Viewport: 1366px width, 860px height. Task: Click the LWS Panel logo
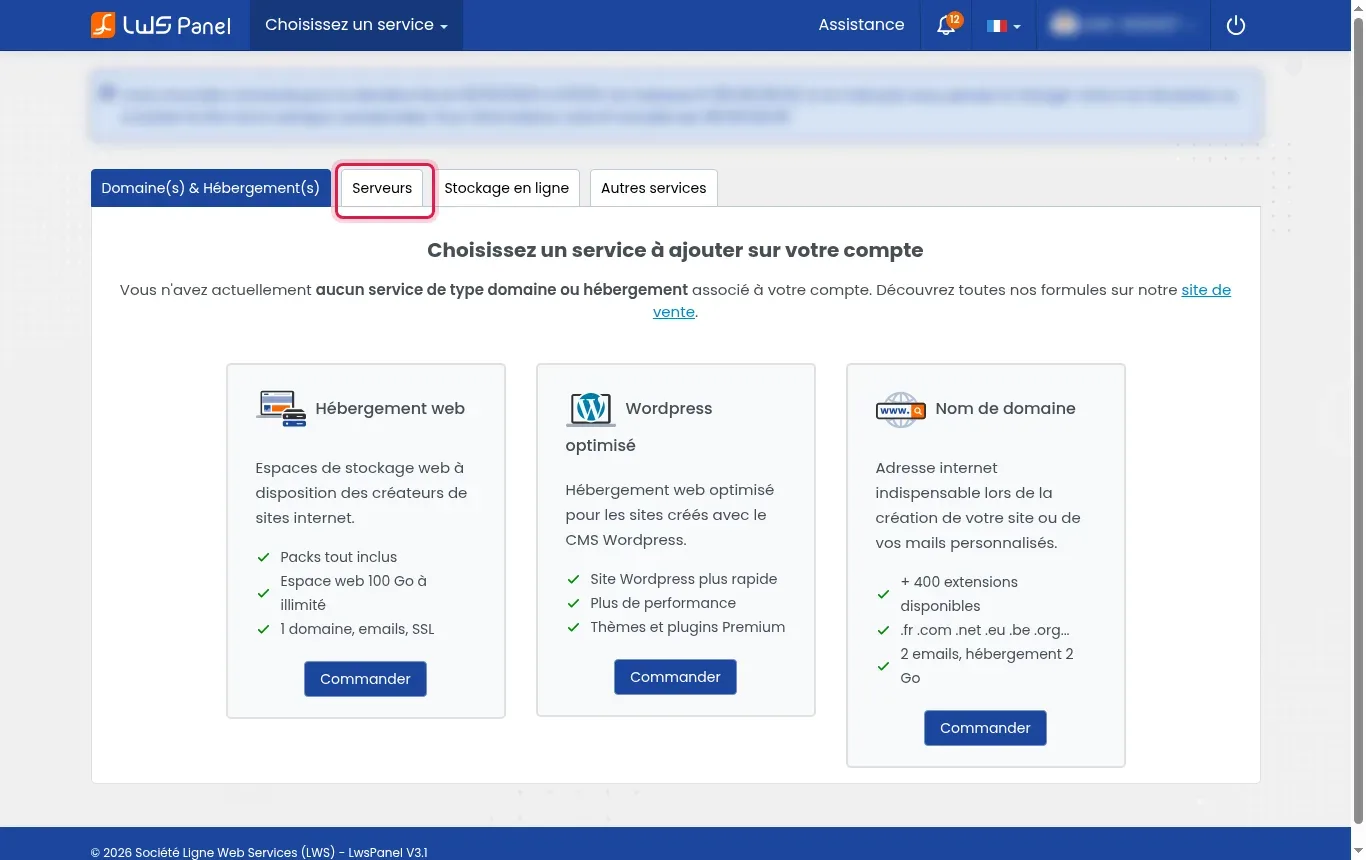(161, 25)
